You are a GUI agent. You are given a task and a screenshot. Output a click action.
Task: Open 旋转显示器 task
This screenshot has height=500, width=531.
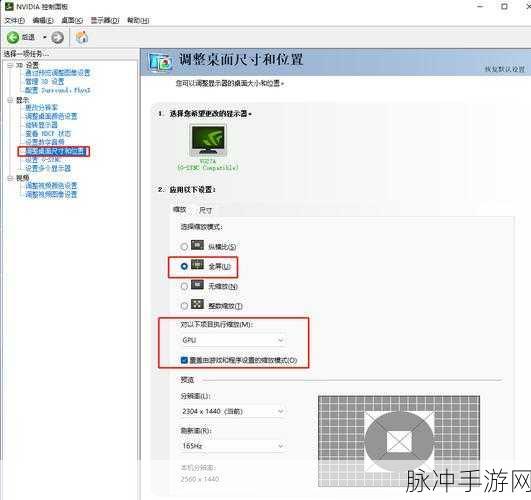point(41,125)
